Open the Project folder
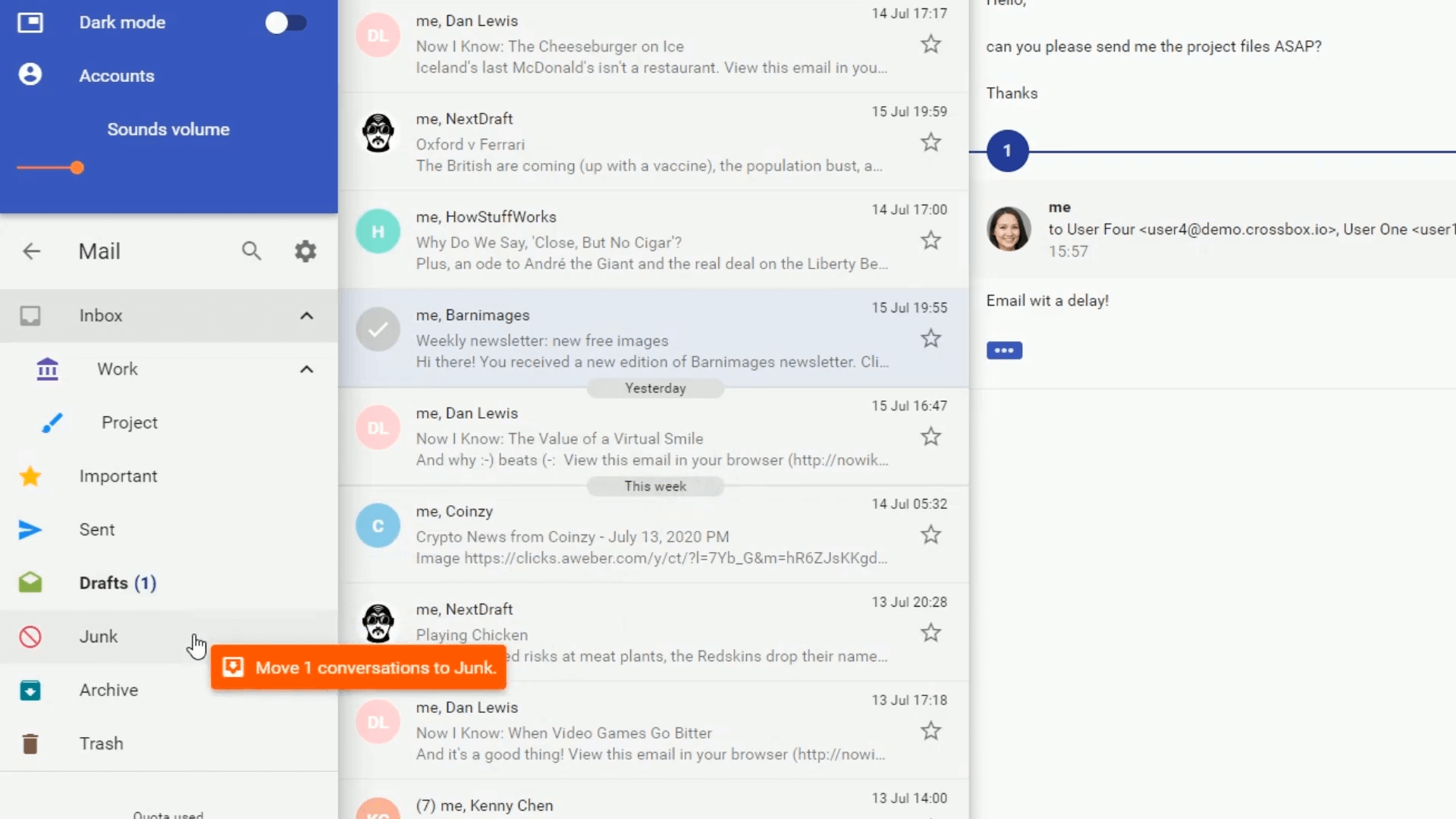 point(168,422)
